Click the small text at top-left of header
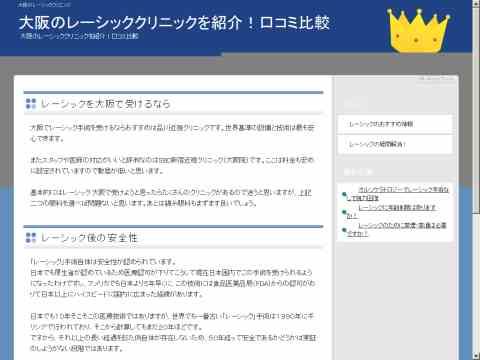The width and height of the screenshot is (480, 360). tap(44, 5)
